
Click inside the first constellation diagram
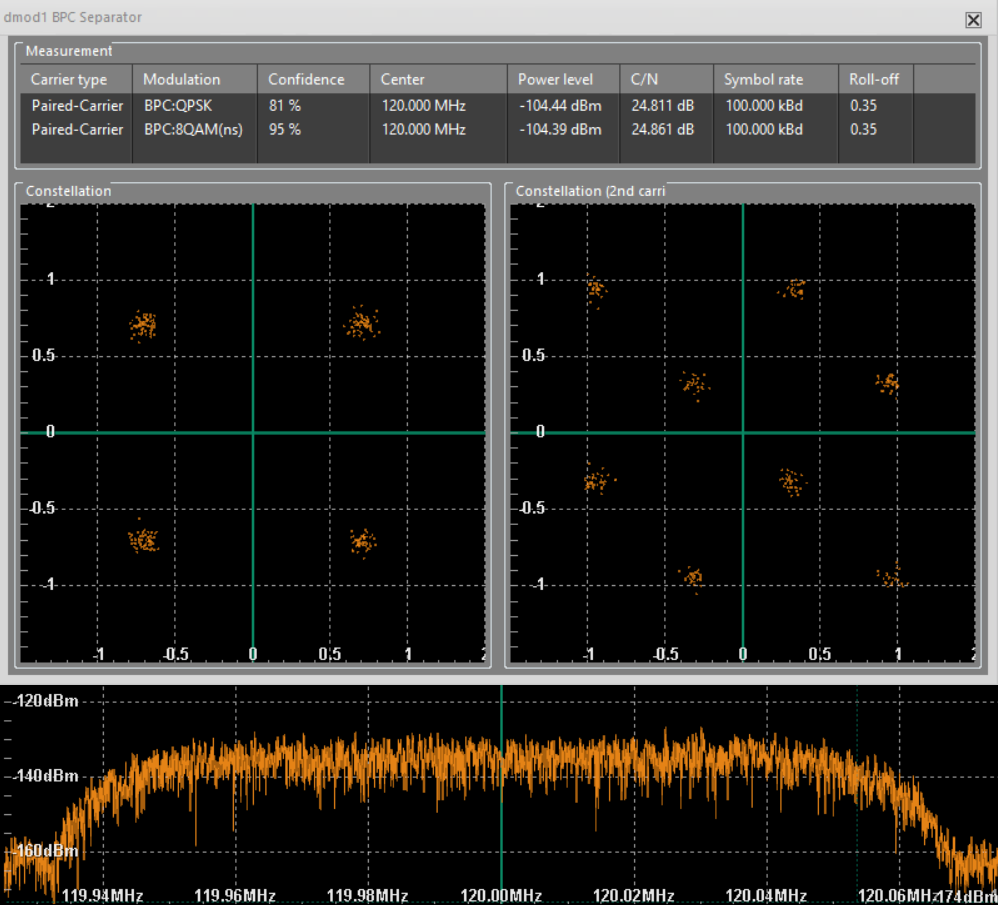coord(253,432)
